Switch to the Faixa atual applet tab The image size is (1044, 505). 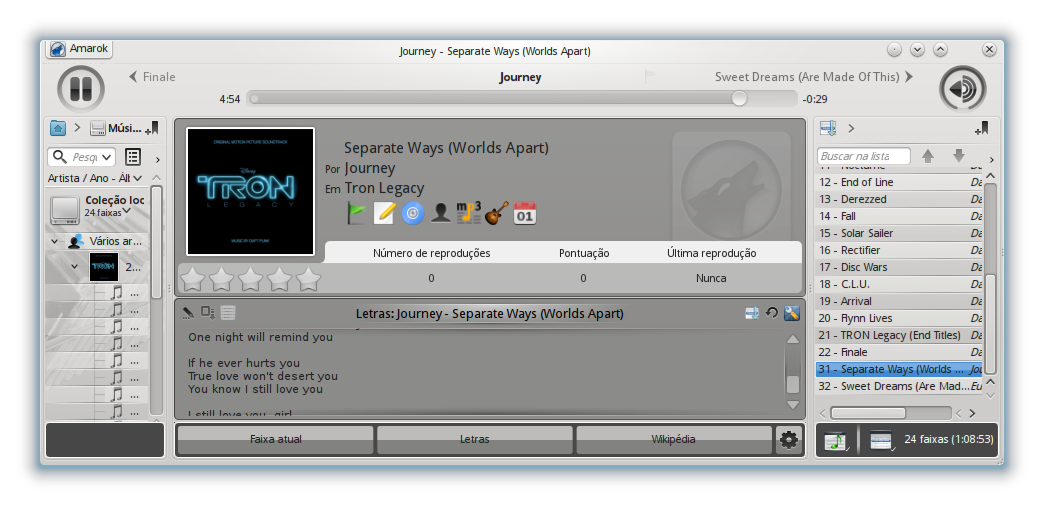click(276, 440)
